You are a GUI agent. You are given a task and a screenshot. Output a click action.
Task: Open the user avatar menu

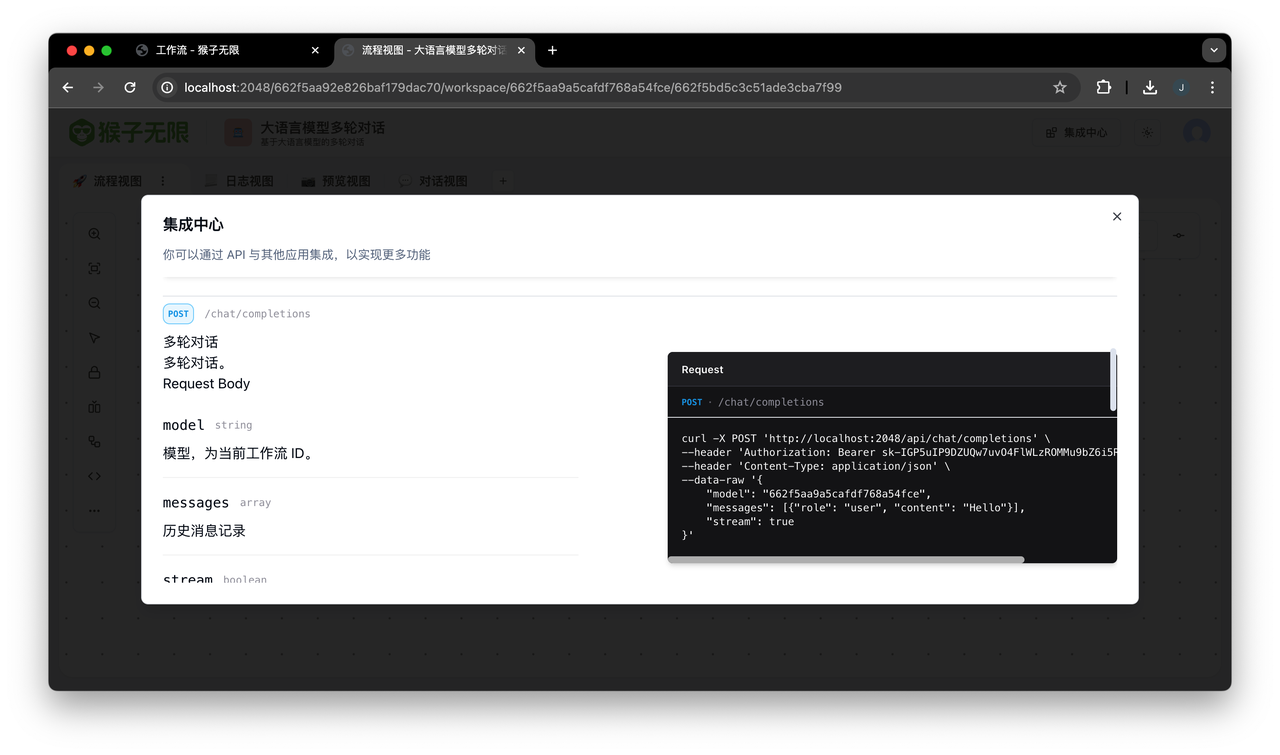1196,132
